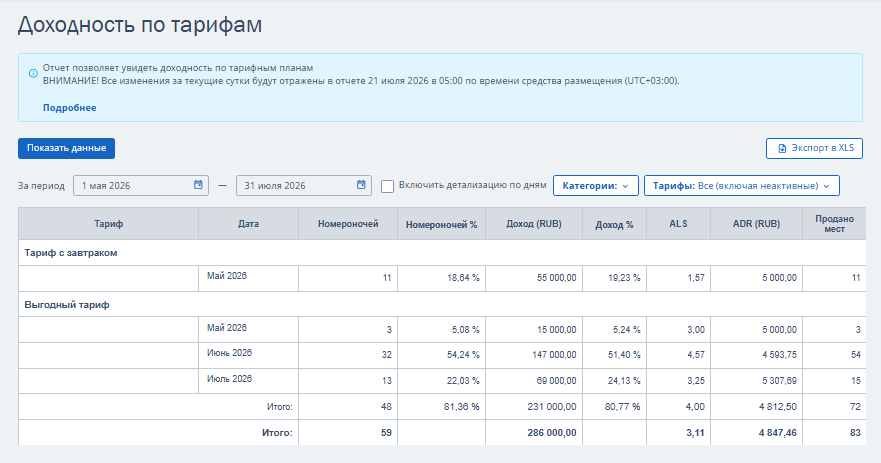Click the 4,57 ALS cell
This screenshot has height=463, width=881.
click(678, 355)
